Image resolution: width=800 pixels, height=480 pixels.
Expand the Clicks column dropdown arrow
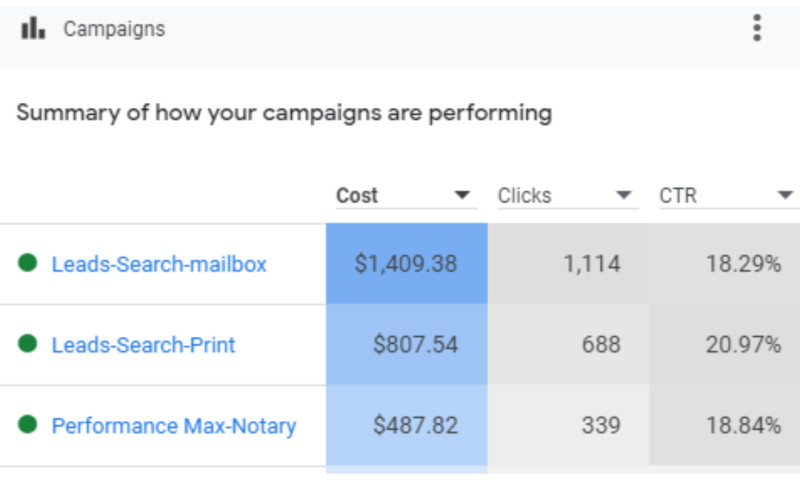pos(624,196)
